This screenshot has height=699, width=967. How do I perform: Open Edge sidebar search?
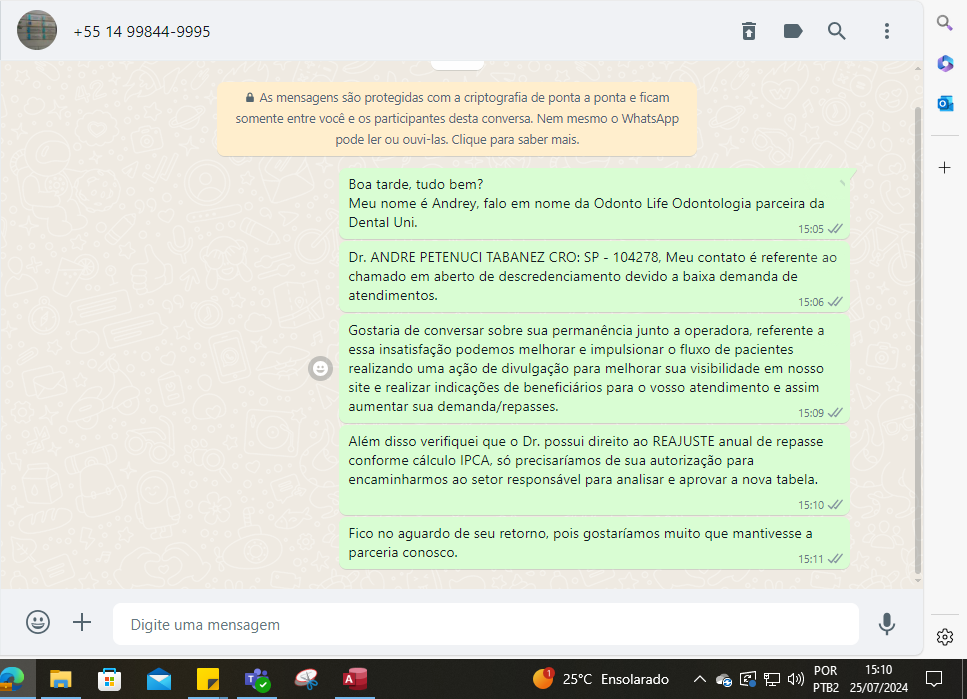pyautogui.click(x=944, y=23)
